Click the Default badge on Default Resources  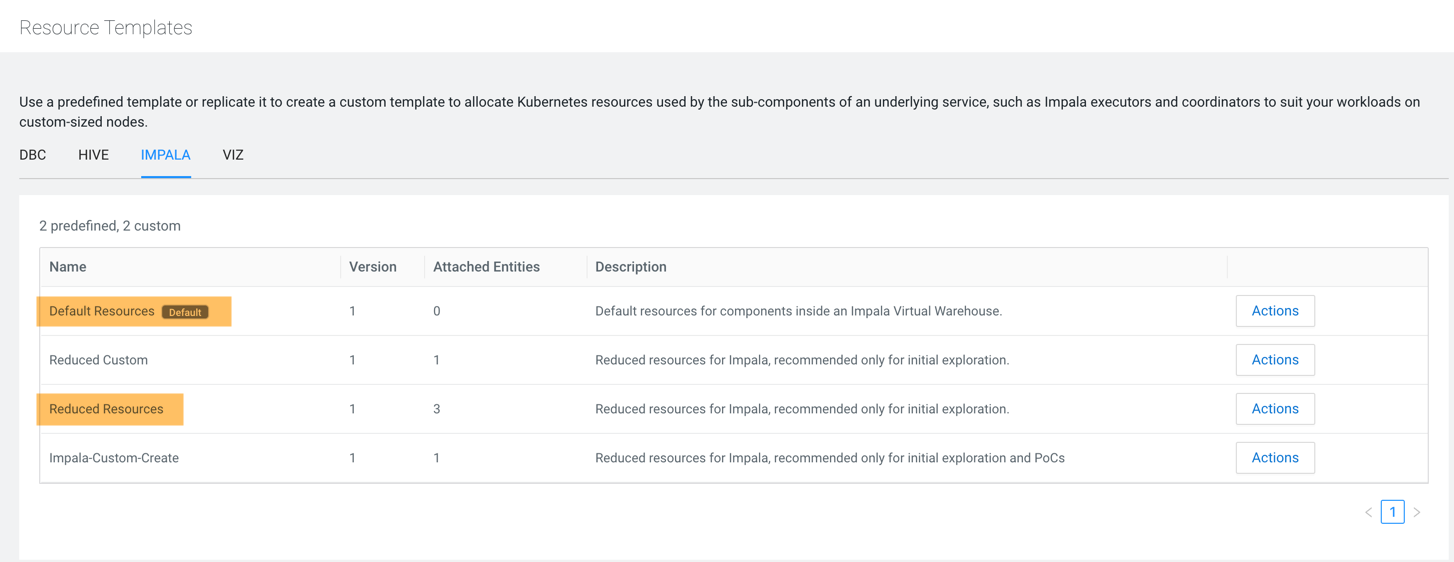pyautogui.click(x=185, y=312)
